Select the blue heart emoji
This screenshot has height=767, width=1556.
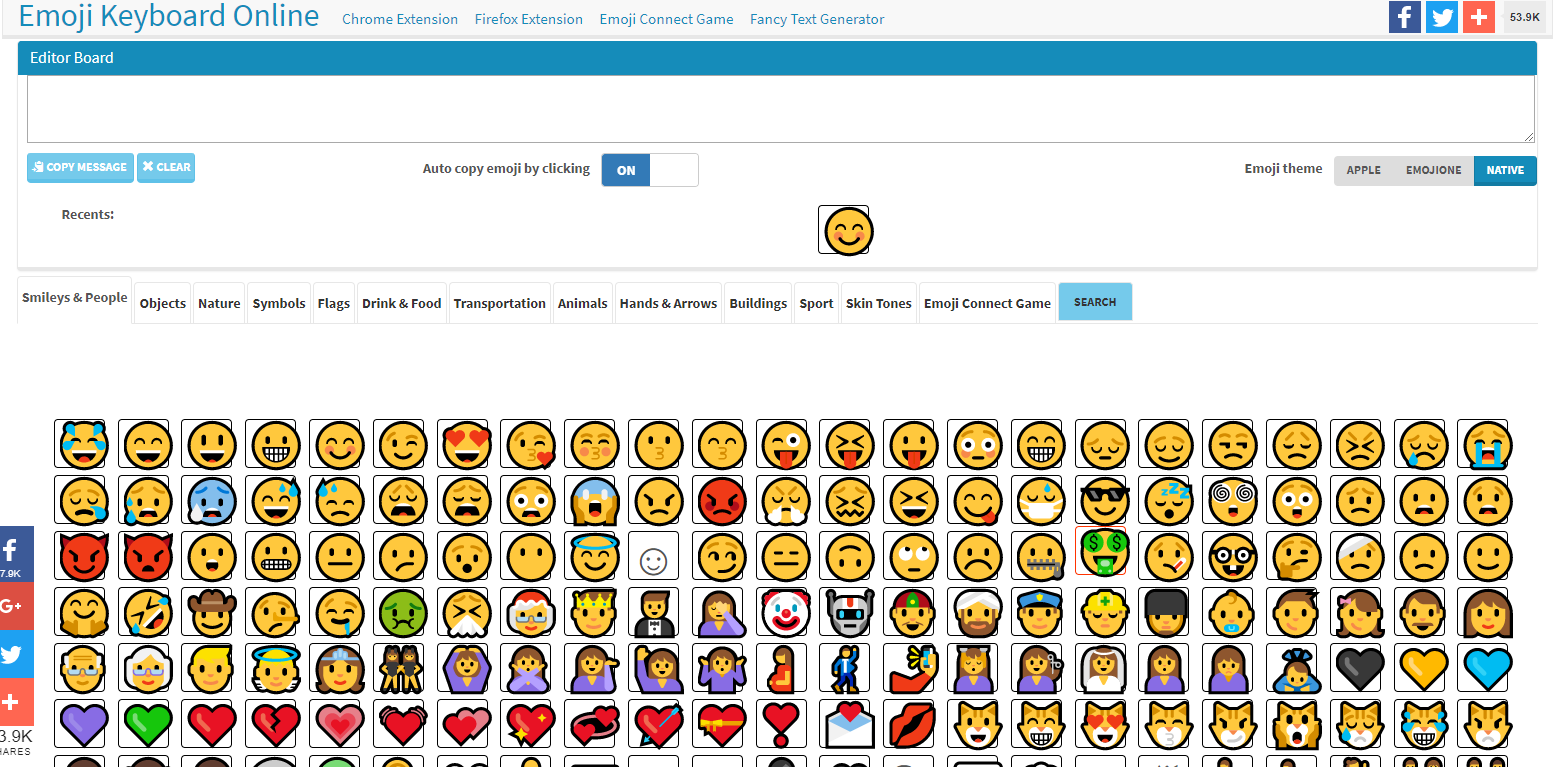click(x=1485, y=668)
